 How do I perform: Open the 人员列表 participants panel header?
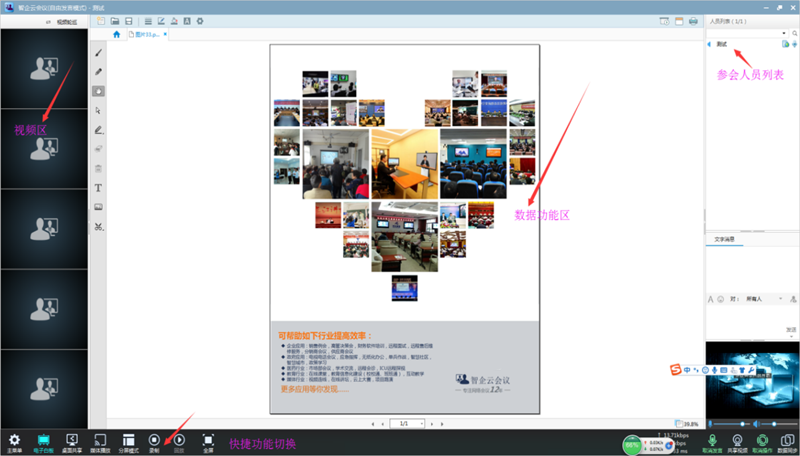coord(728,21)
